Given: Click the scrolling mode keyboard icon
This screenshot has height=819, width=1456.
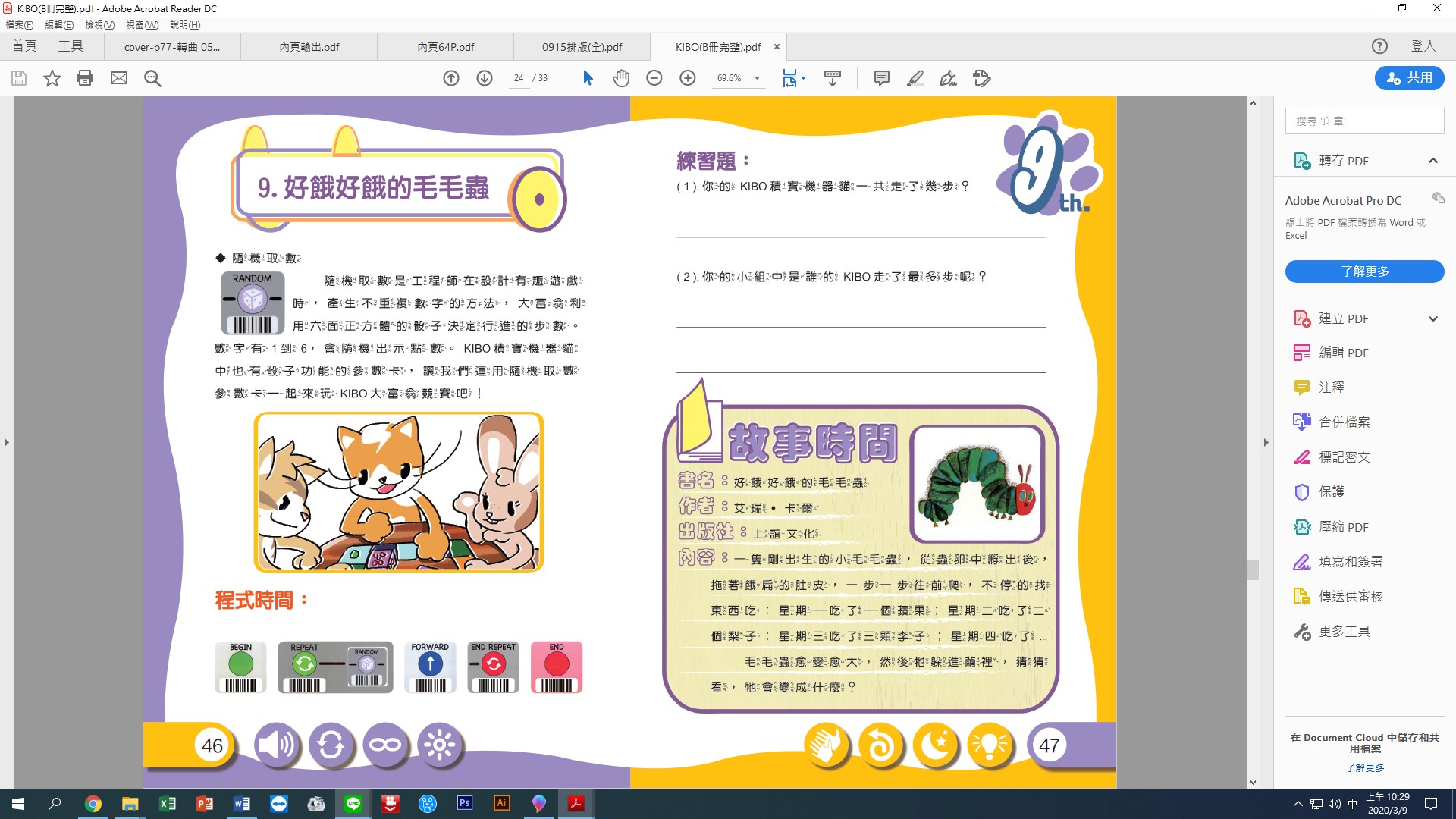Looking at the screenshot, I should pyautogui.click(x=833, y=78).
